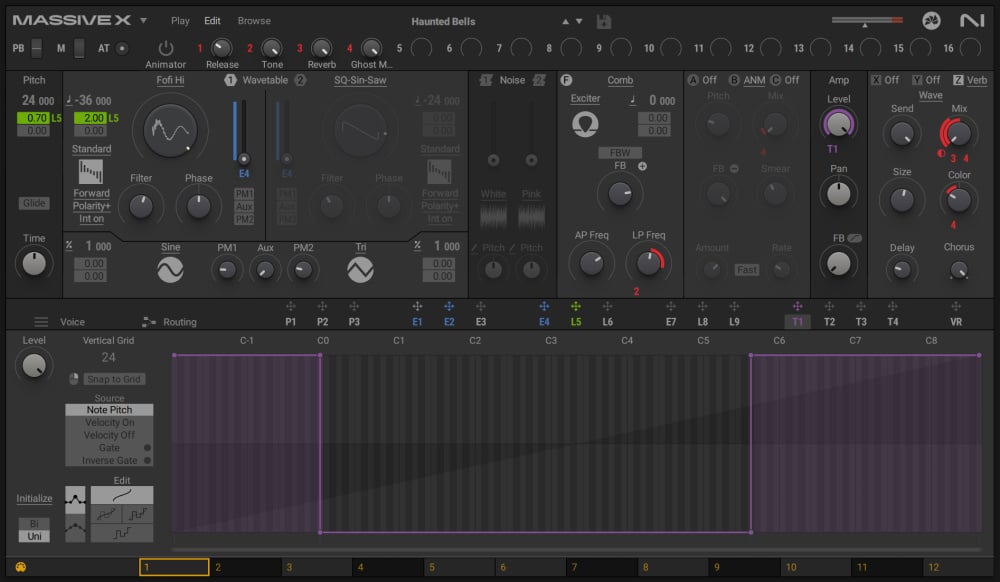Screen dimensions: 1000x582
Task: Click the fan-shaped icon beside NI logo
Action: (x=931, y=20)
